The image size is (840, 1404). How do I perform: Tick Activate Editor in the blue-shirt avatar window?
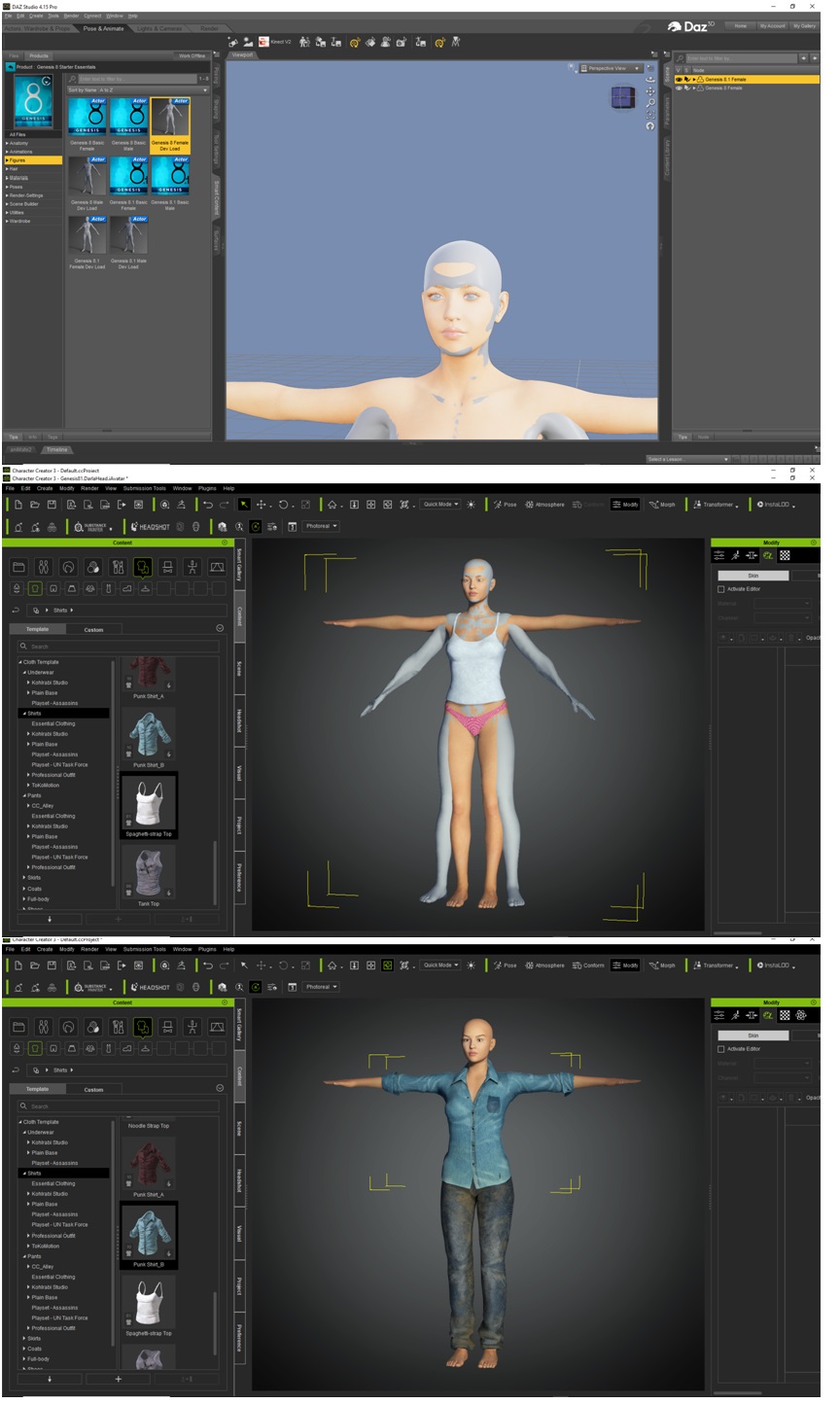(720, 1049)
